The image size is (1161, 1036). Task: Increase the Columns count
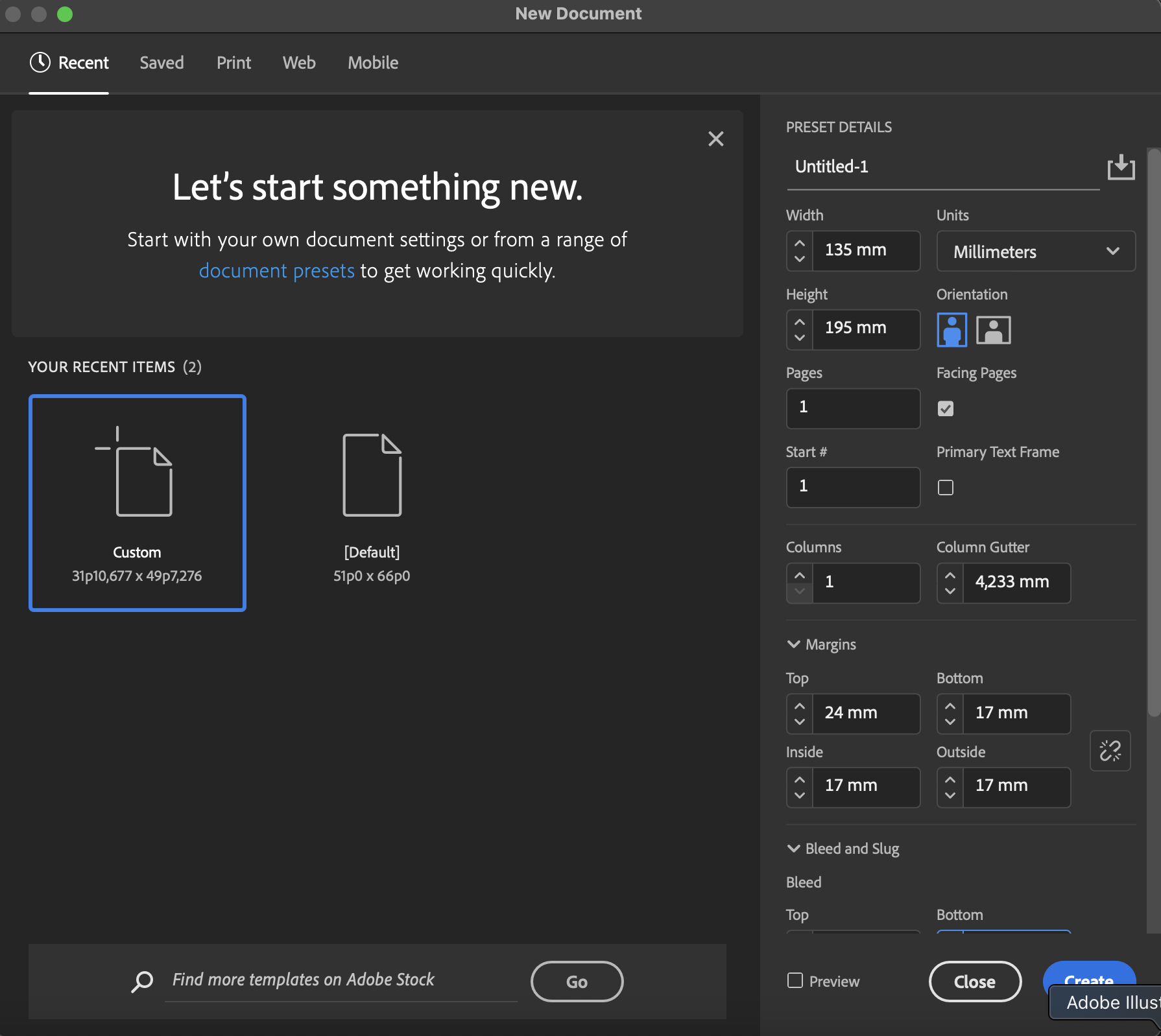(x=799, y=575)
